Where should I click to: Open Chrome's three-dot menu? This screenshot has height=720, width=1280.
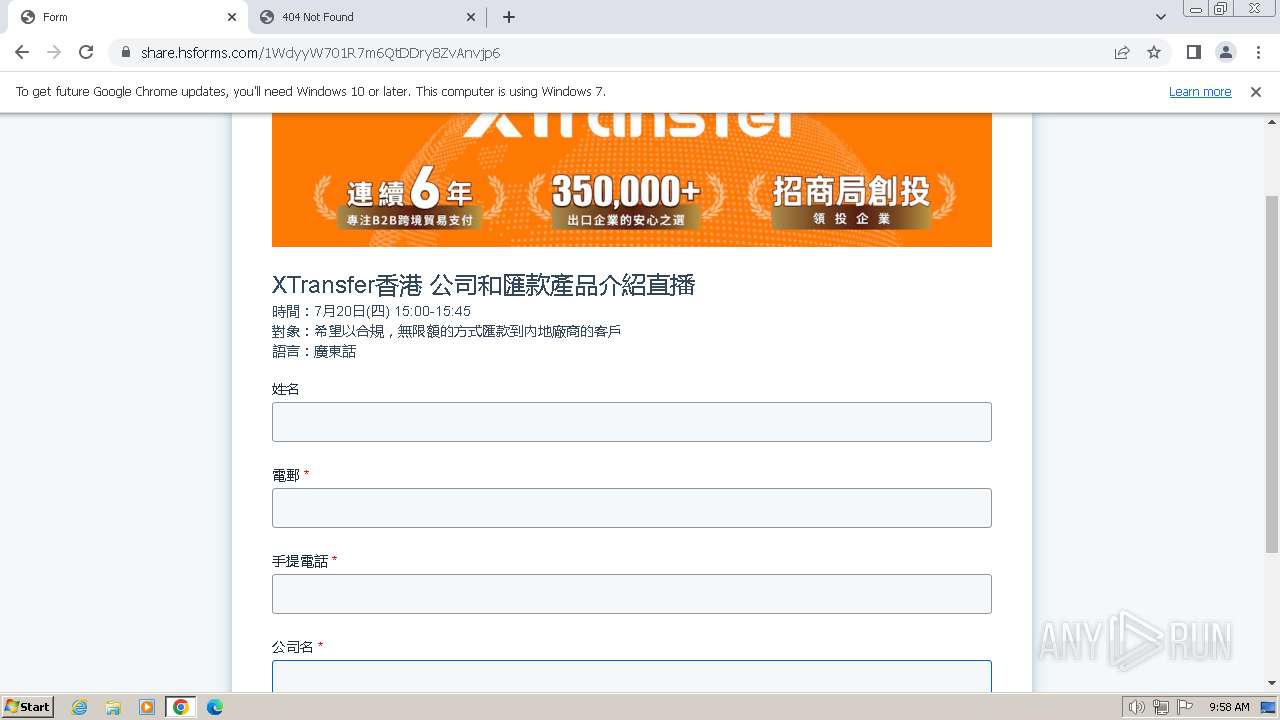[x=1258, y=52]
